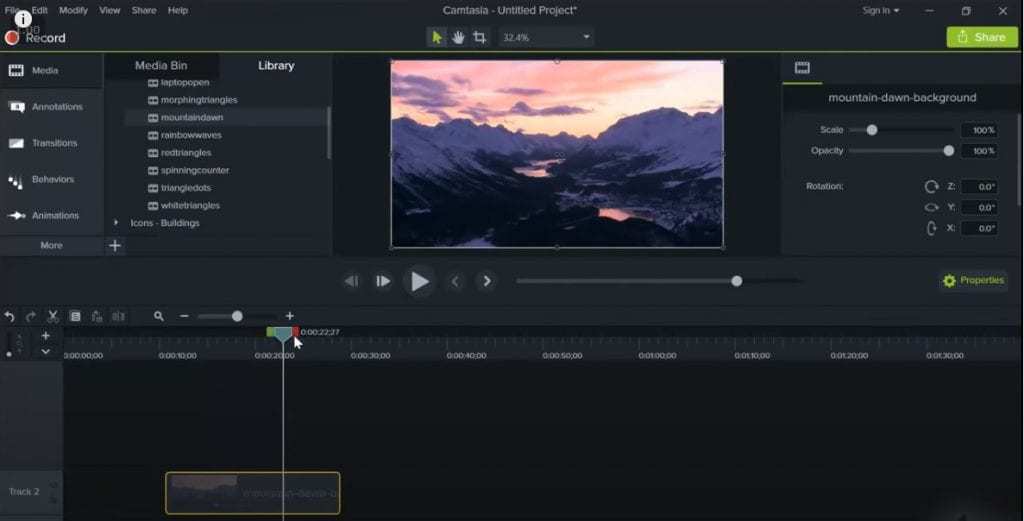This screenshot has height=521, width=1024.
Task: Show More tool categories
Action: 51,245
